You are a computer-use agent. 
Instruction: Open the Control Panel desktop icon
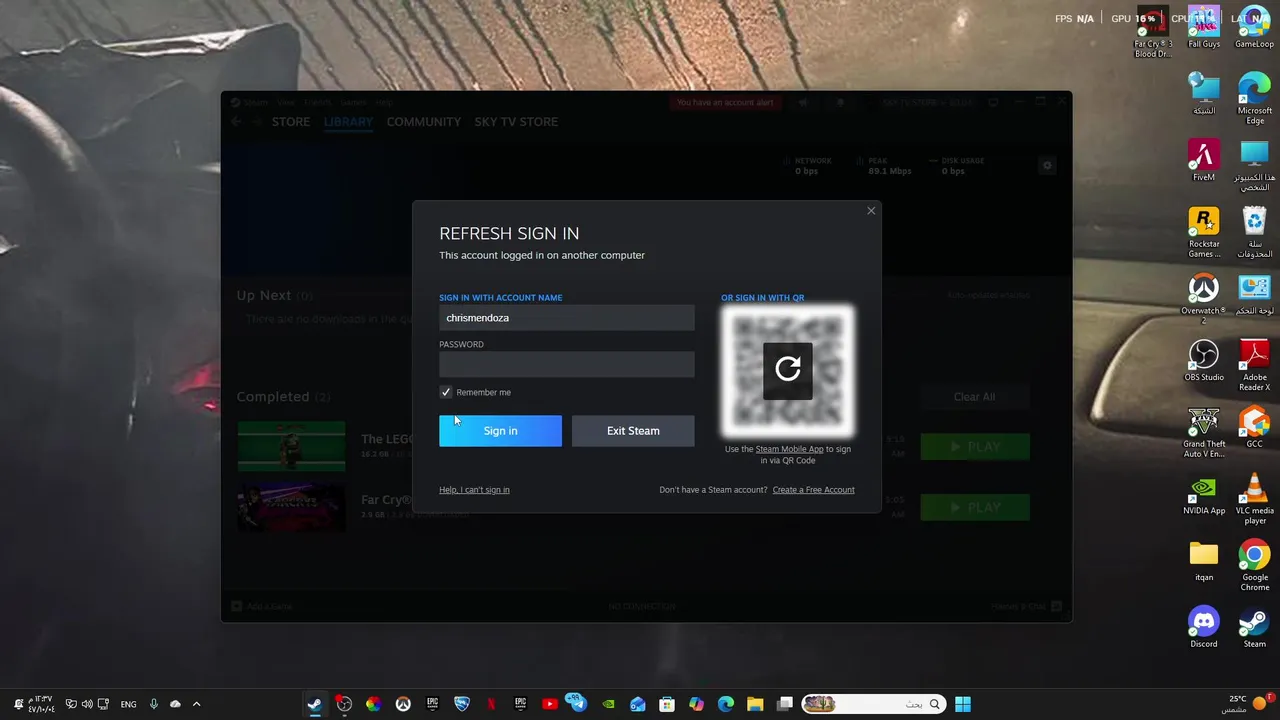pyautogui.click(x=1255, y=294)
